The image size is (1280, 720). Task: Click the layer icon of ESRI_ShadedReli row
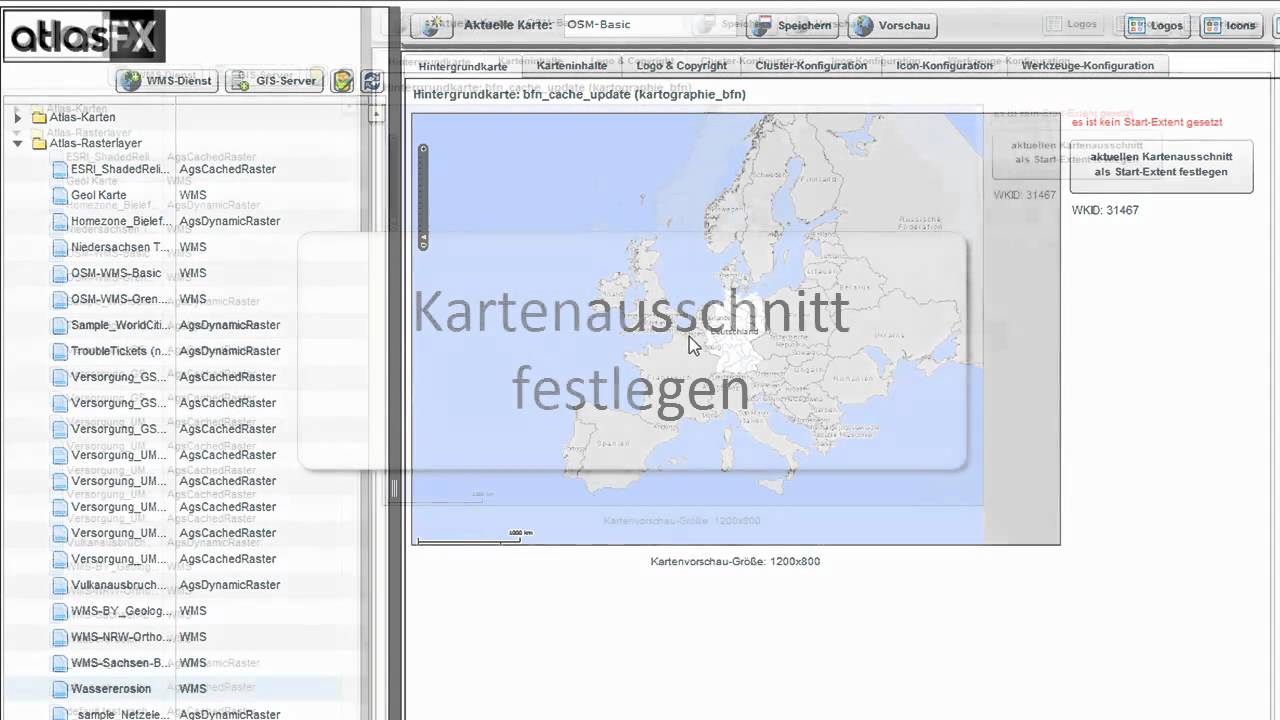pos(60,169)
